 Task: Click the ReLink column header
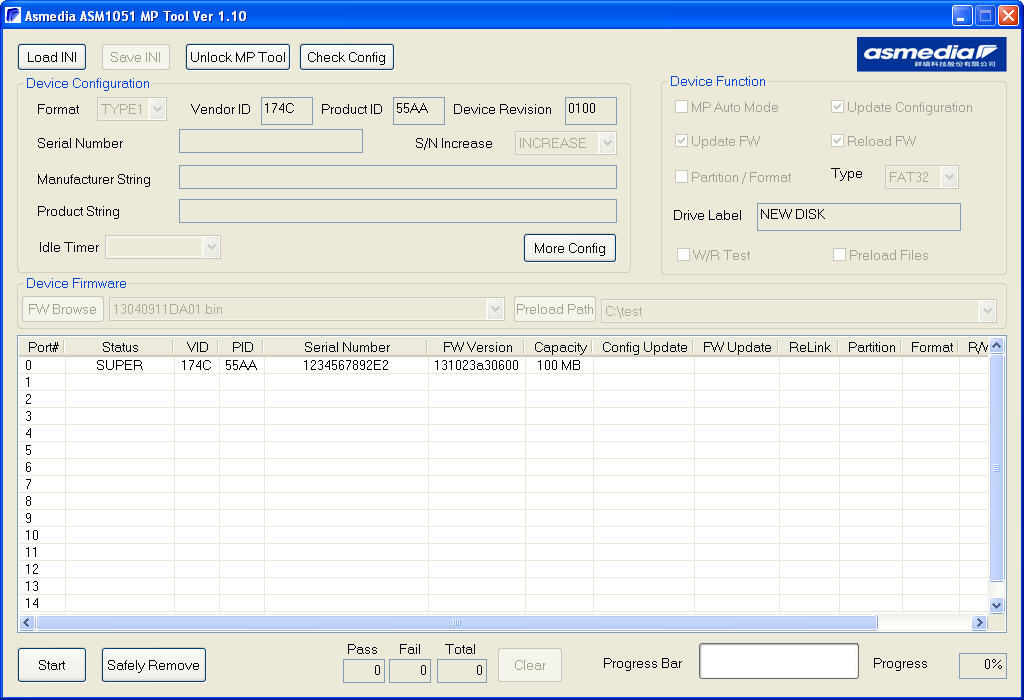[x=809, y=347]
